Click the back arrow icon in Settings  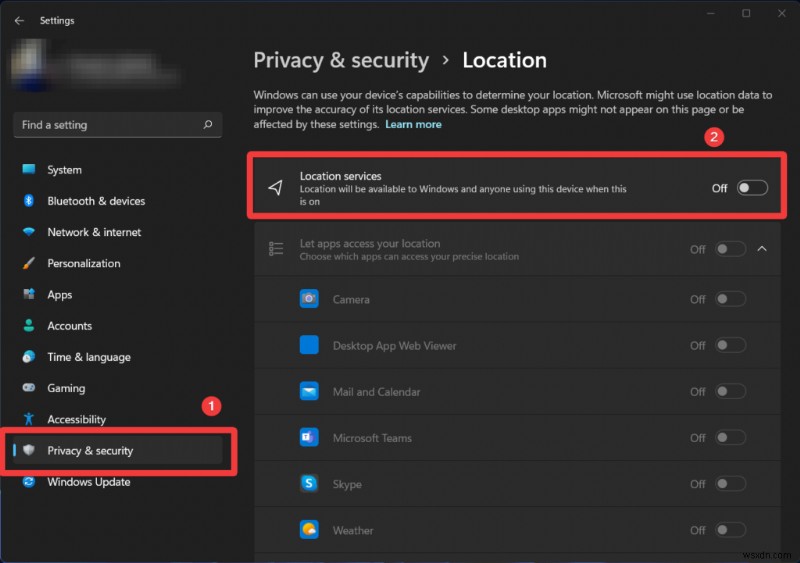[x=19, y=20]
